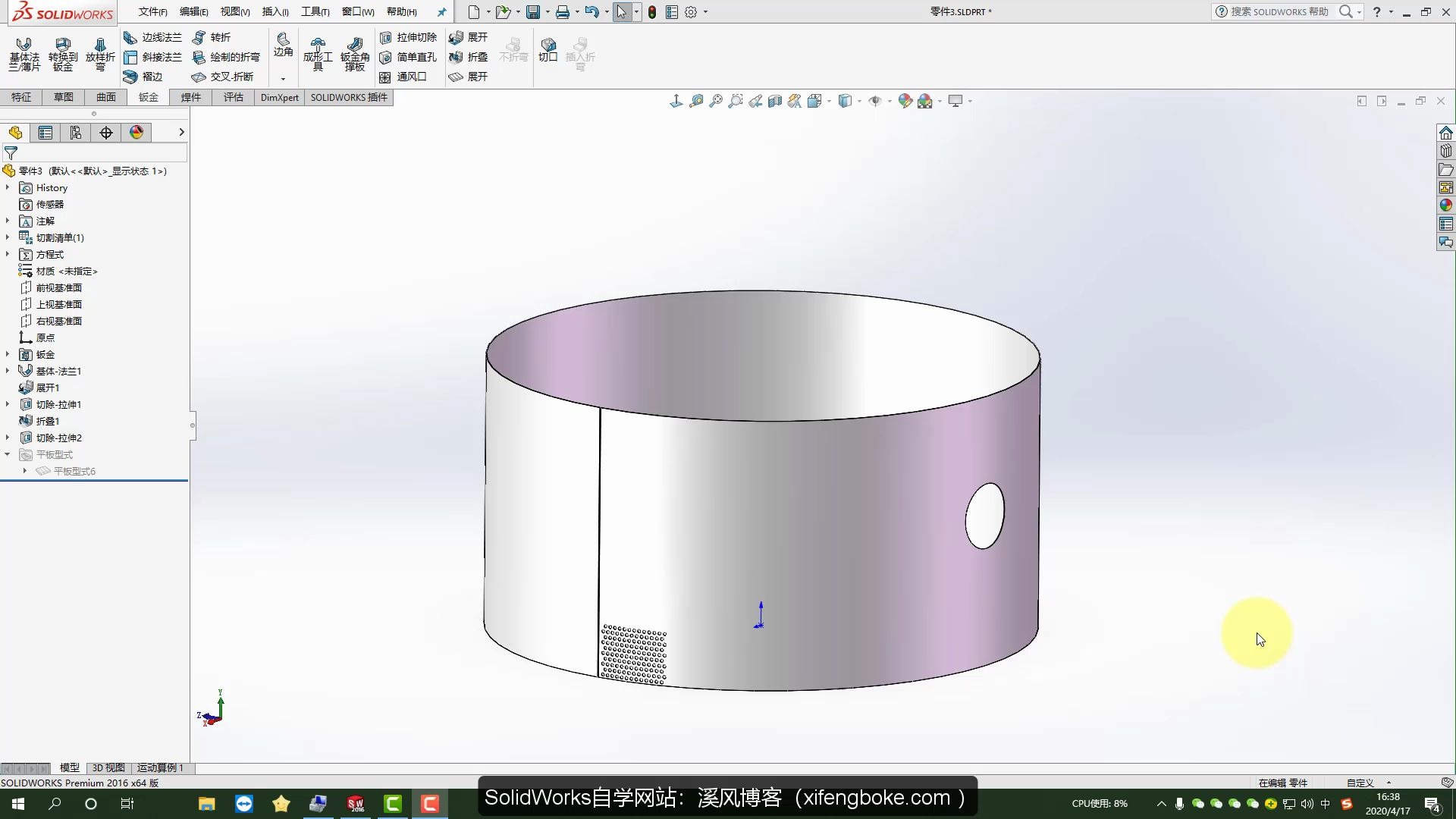1456x819 pixels.
Task: Select the 折叠 sheet metal tool
Action: (470, 57)
